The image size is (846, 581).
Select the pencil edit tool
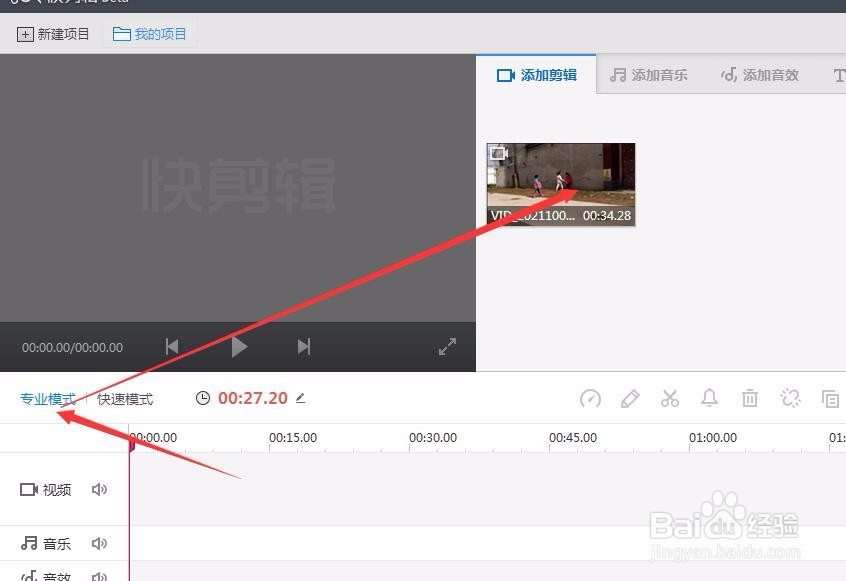tap(630, 398)
